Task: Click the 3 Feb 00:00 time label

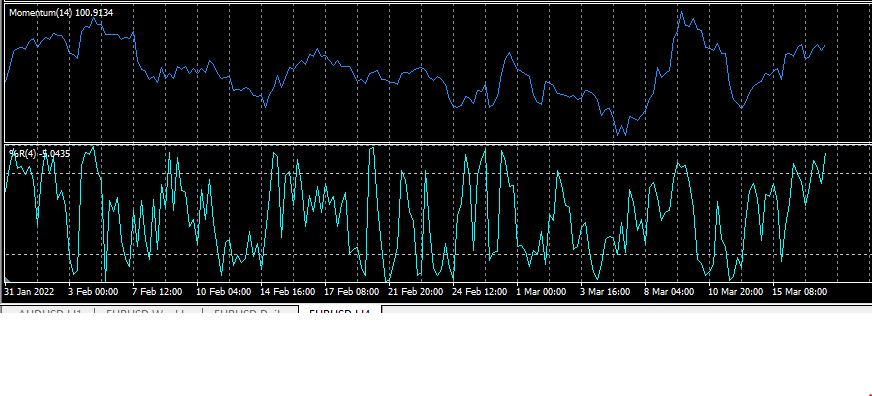Action: click(x=93, y=291)
